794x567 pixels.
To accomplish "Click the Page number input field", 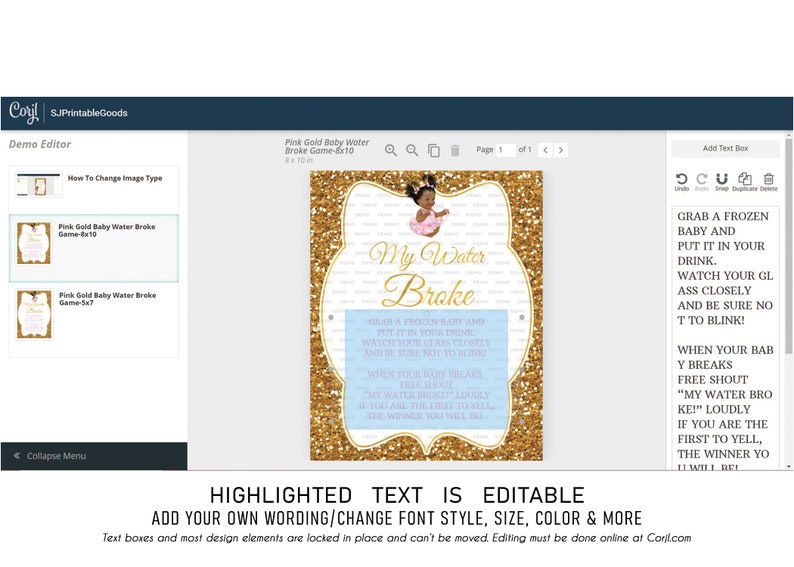I will coord(505,150).
